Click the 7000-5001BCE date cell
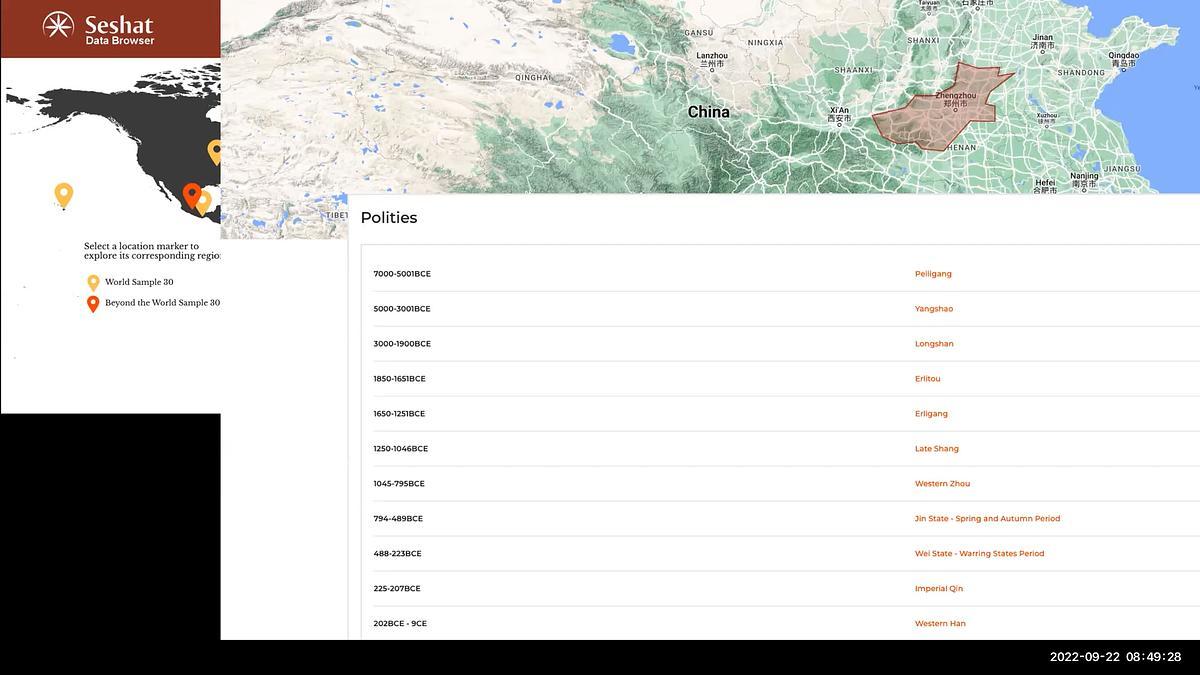This screenshot has height=675, width=1200. tap(402, 274)
